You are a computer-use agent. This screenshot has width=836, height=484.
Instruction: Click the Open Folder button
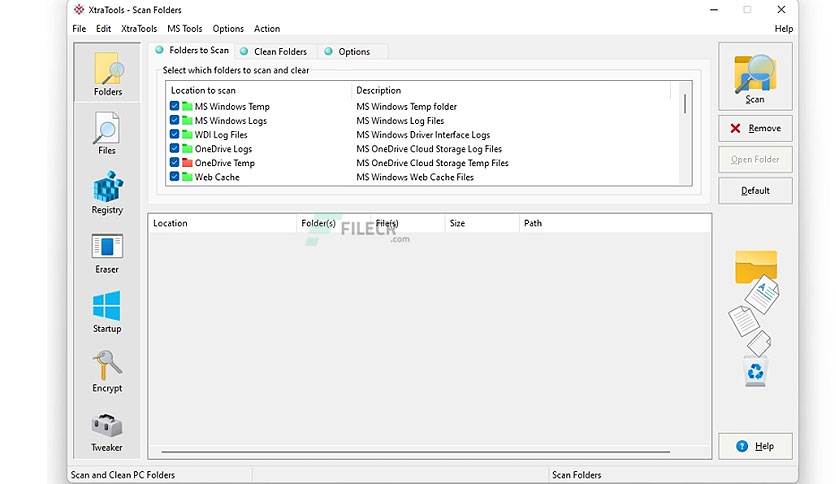(755, 159)
